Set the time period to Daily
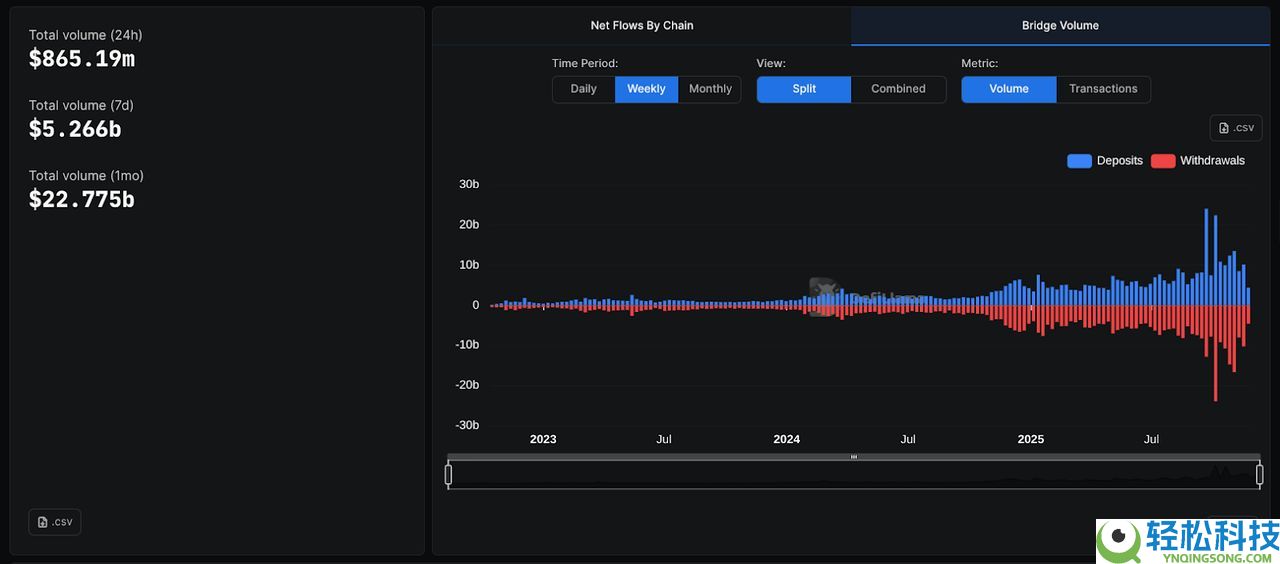1280x564 pixels. point(583,89)
